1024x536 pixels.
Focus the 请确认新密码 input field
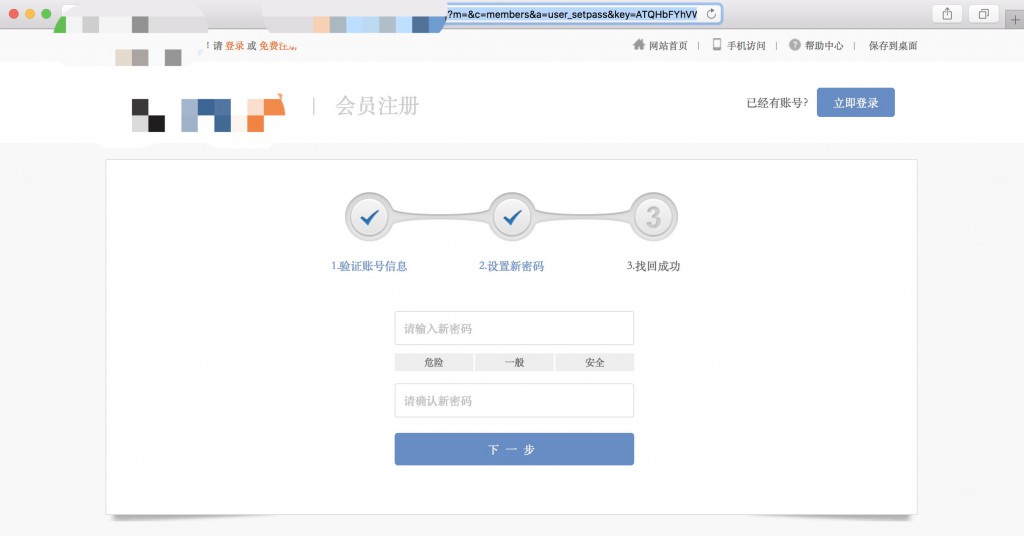coord(514,400)
